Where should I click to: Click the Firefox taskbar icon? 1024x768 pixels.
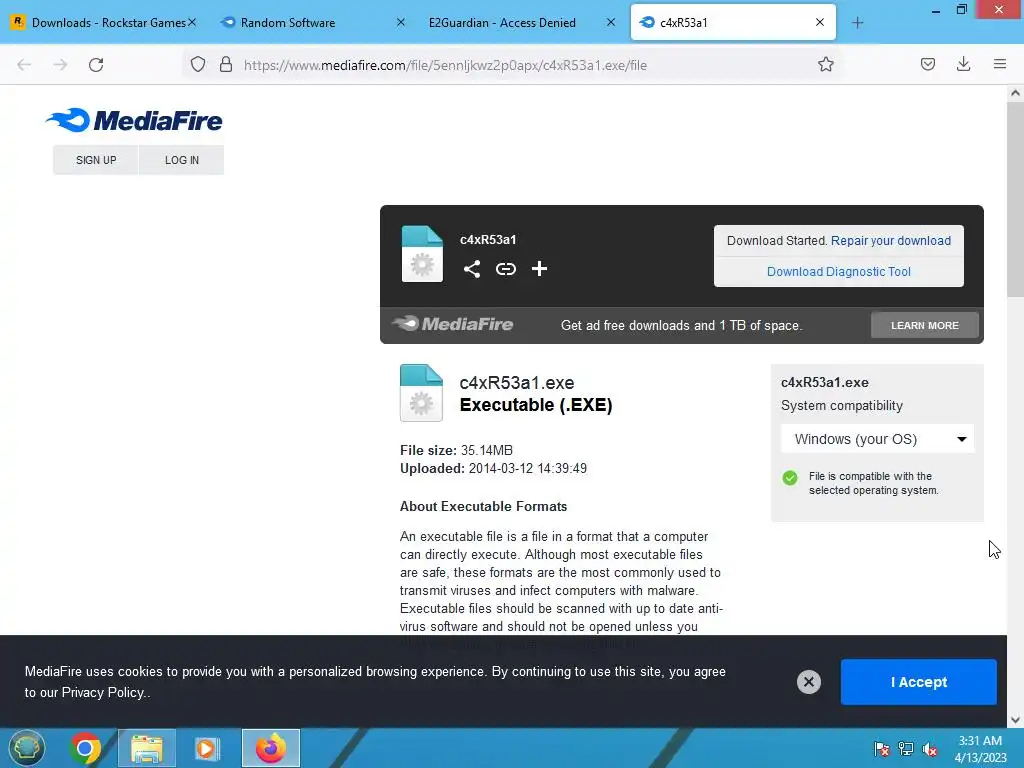click(270, 748)
